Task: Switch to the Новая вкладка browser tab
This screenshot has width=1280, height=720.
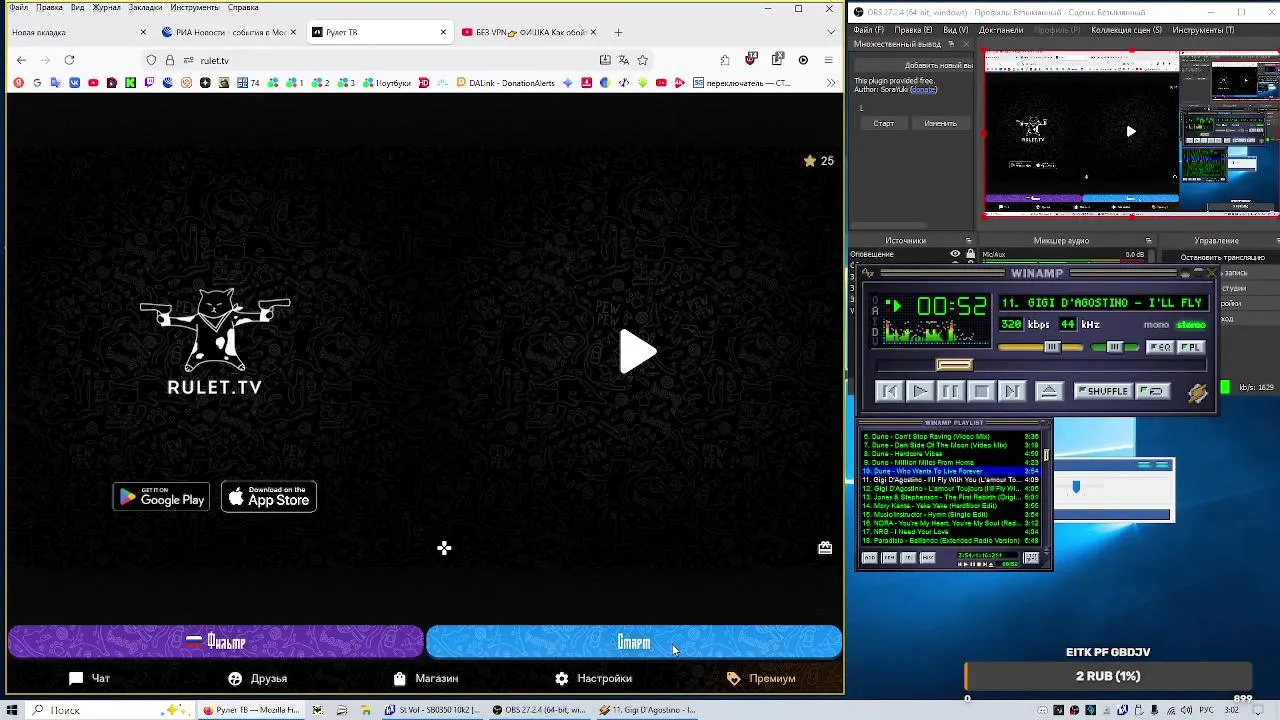Action: 78,32
